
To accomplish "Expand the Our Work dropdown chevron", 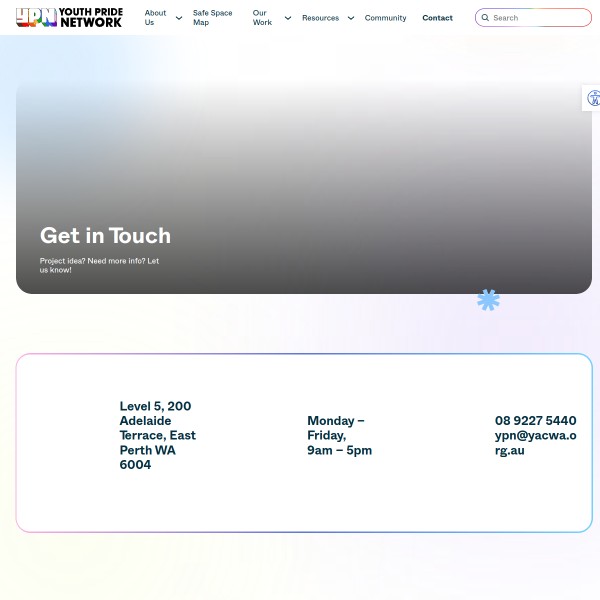I will coord(288,18).
